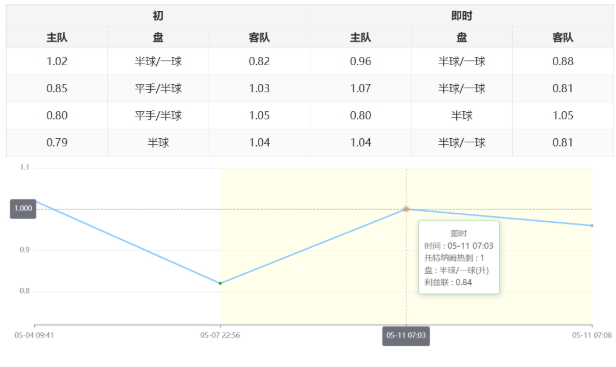Click the 1.07 live home odds cell
Image resolution: width=616 pixels, height=367 pixels.
tap(361, 88)
